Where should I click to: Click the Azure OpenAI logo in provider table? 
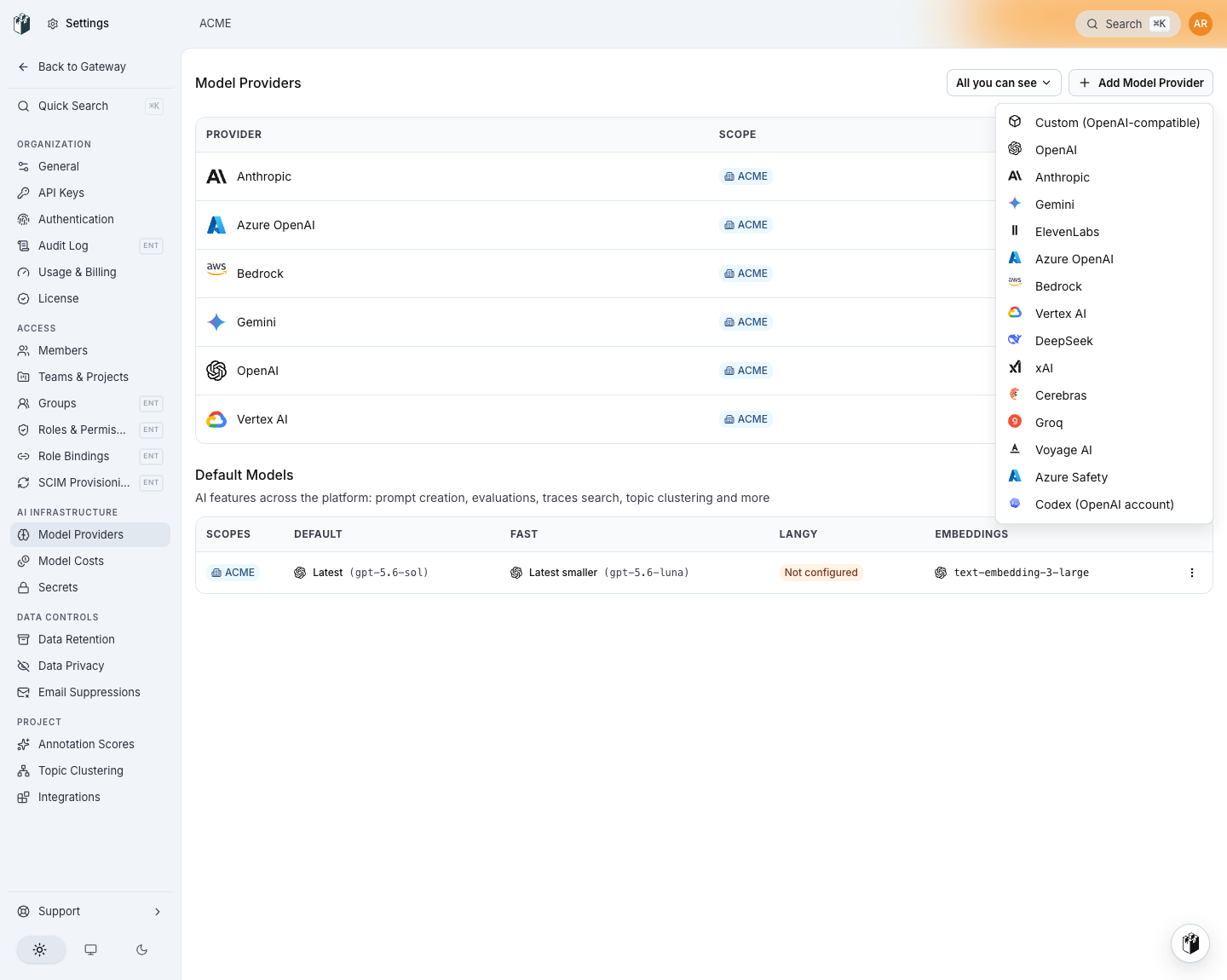216,225
